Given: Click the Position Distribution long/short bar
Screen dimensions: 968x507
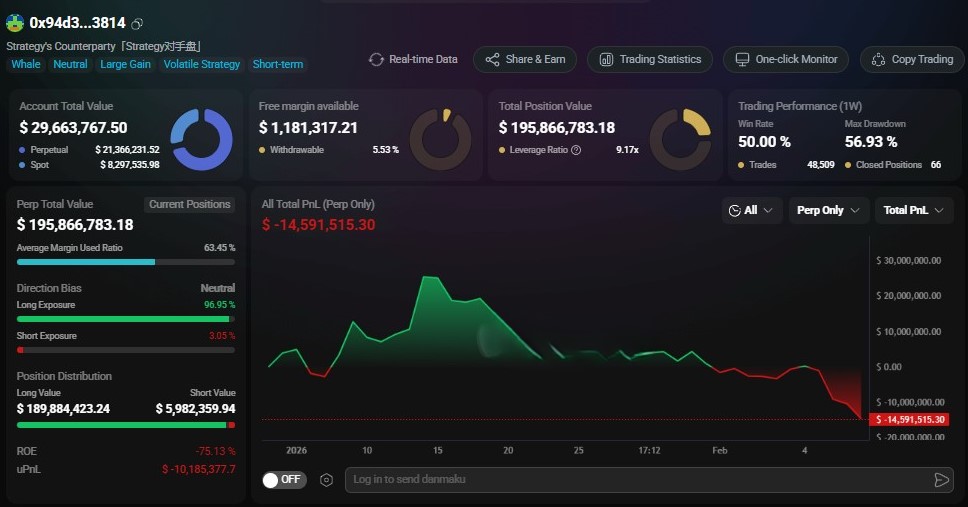Looking at the screenshot, I should pos(126,425).
